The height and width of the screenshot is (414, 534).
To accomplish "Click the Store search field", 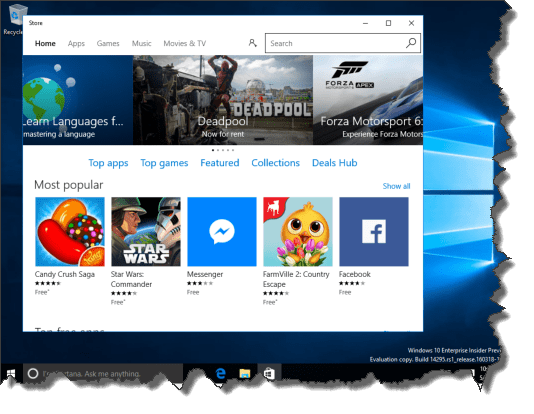I will tap(343, 43).
